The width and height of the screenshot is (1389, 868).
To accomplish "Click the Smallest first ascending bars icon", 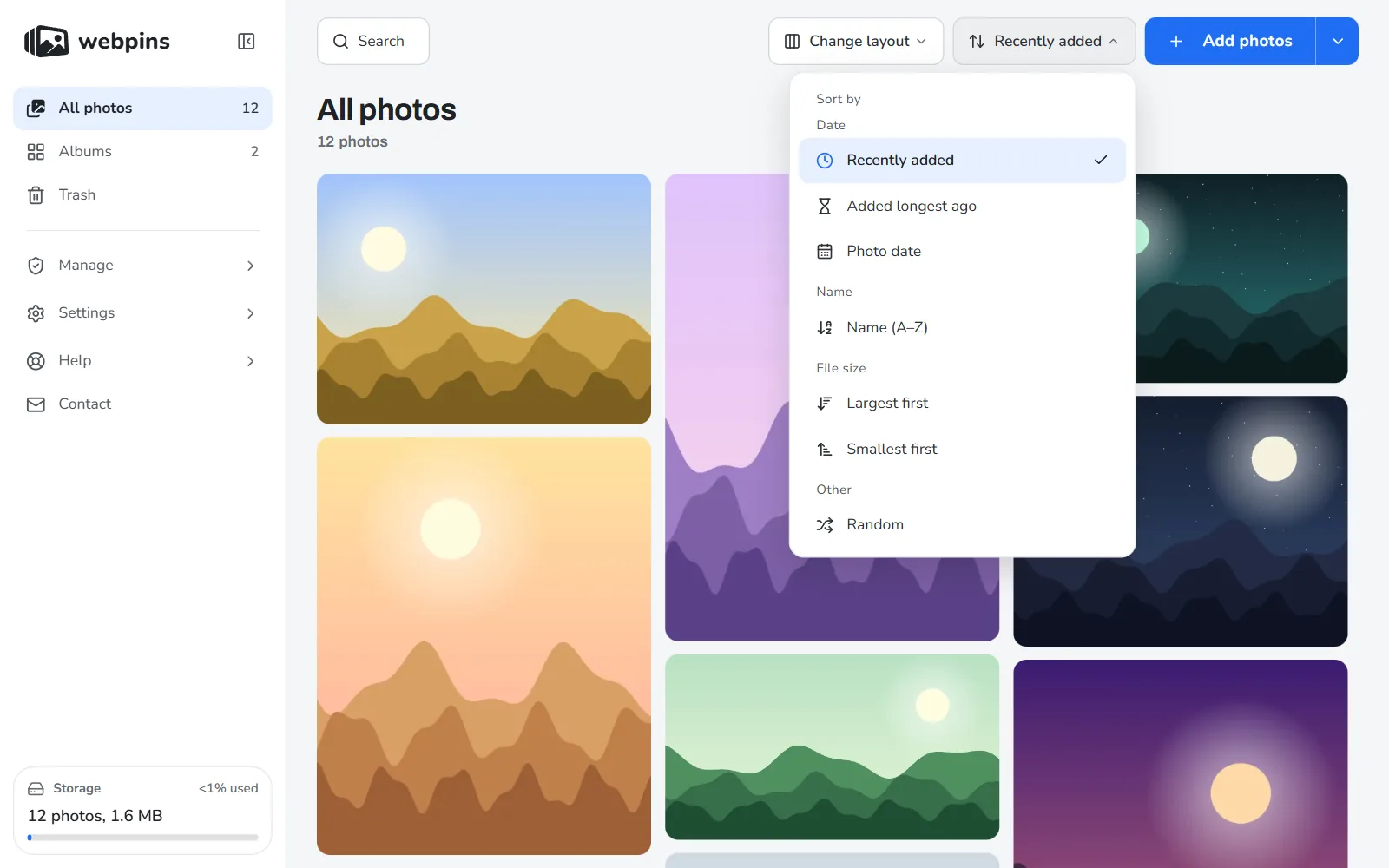I will [x=825, y=450].
